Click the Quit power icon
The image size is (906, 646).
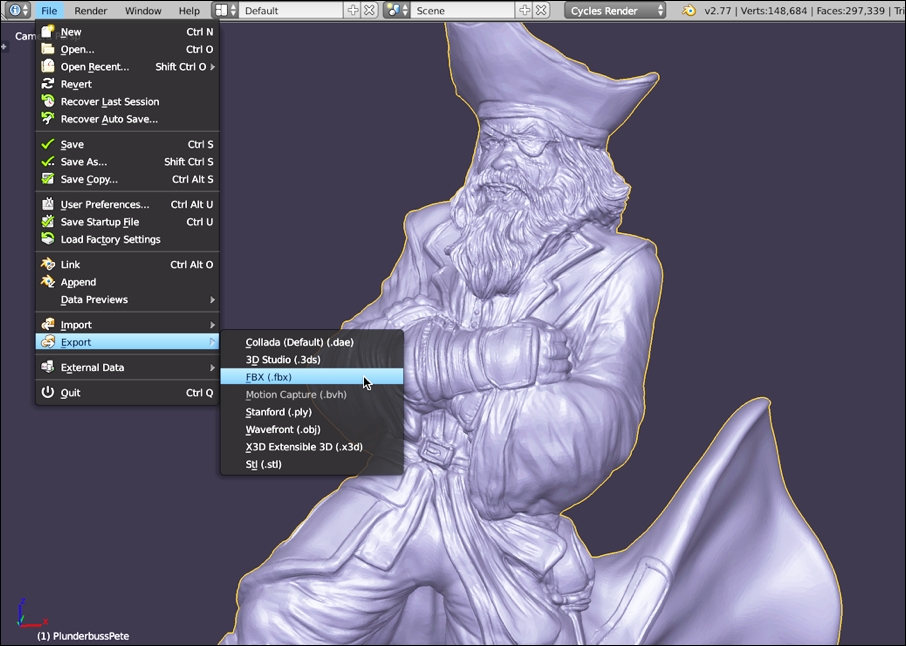[x=48, y=392]
